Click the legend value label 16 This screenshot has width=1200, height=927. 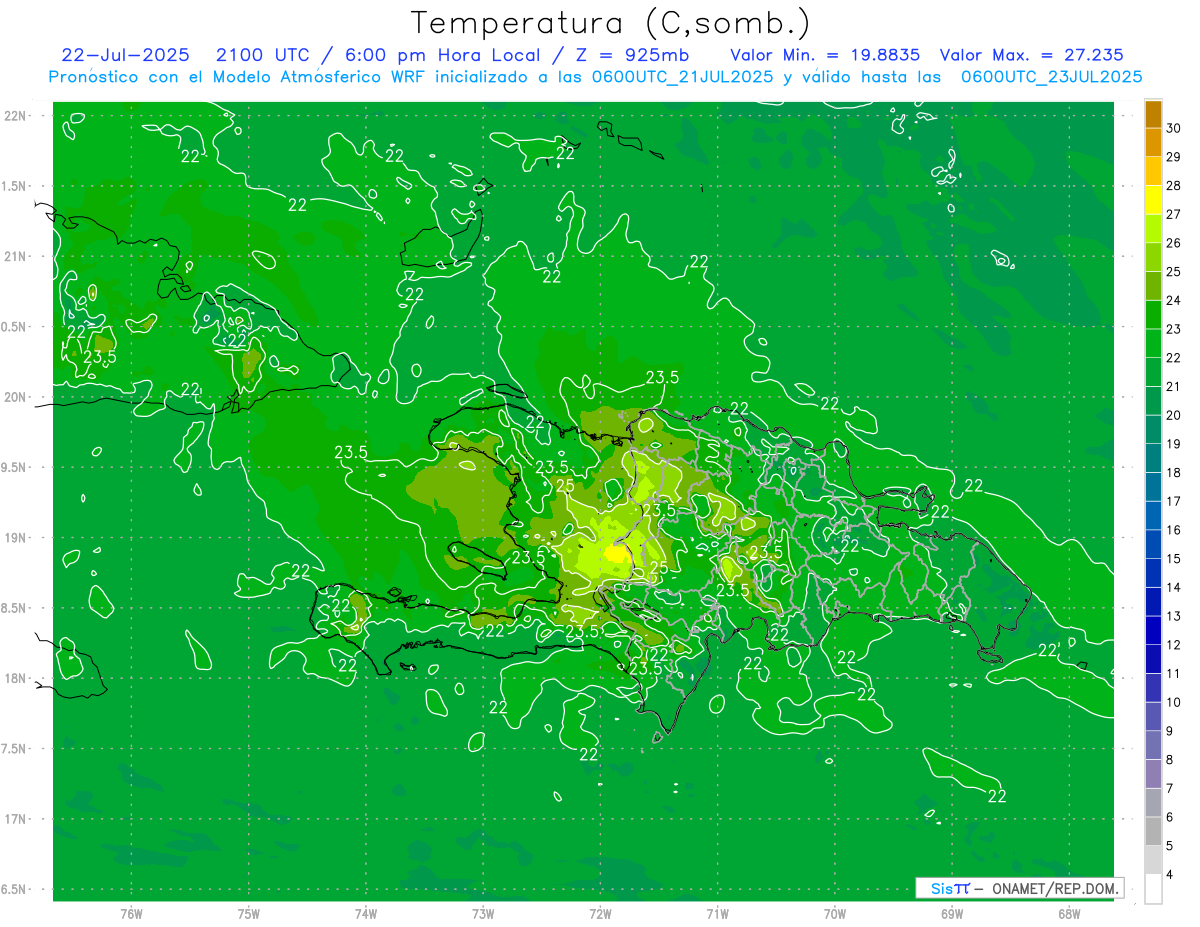1173,530
